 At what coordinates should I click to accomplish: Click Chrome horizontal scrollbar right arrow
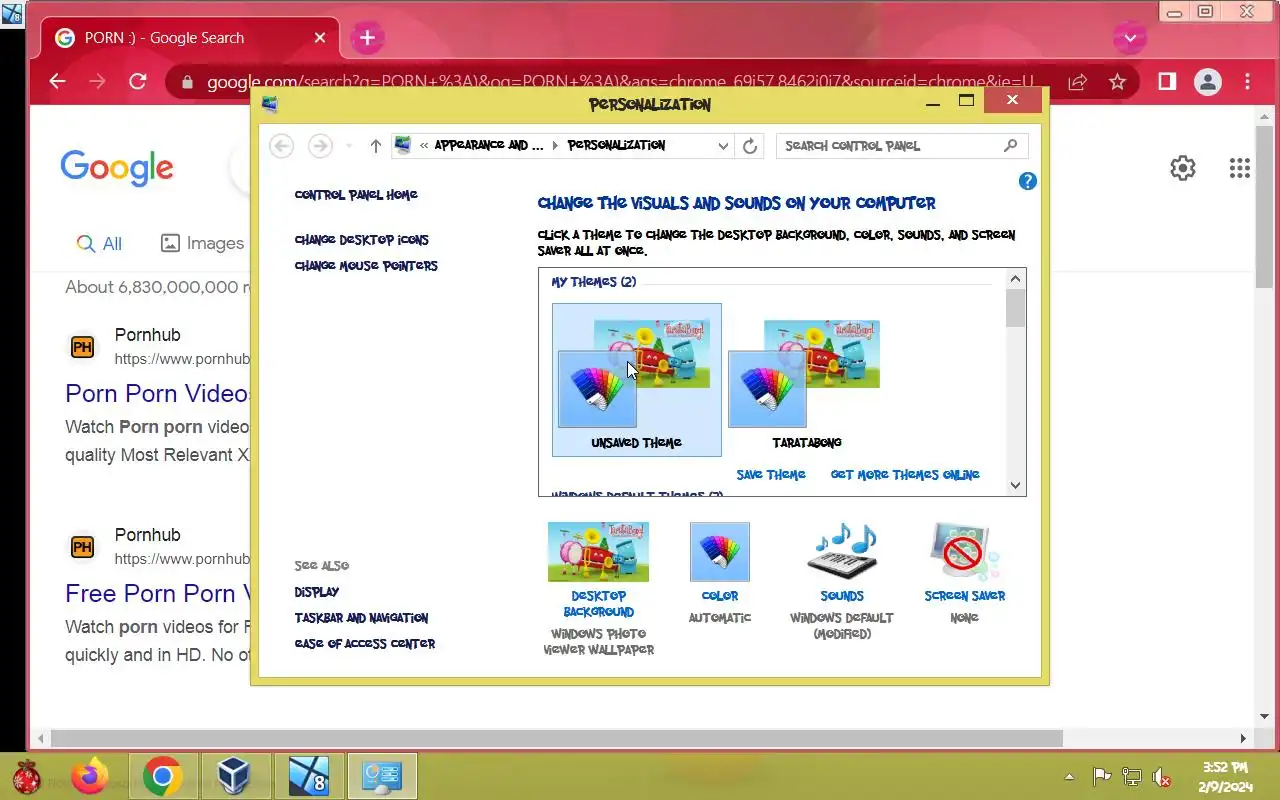tap(1243, 738)
